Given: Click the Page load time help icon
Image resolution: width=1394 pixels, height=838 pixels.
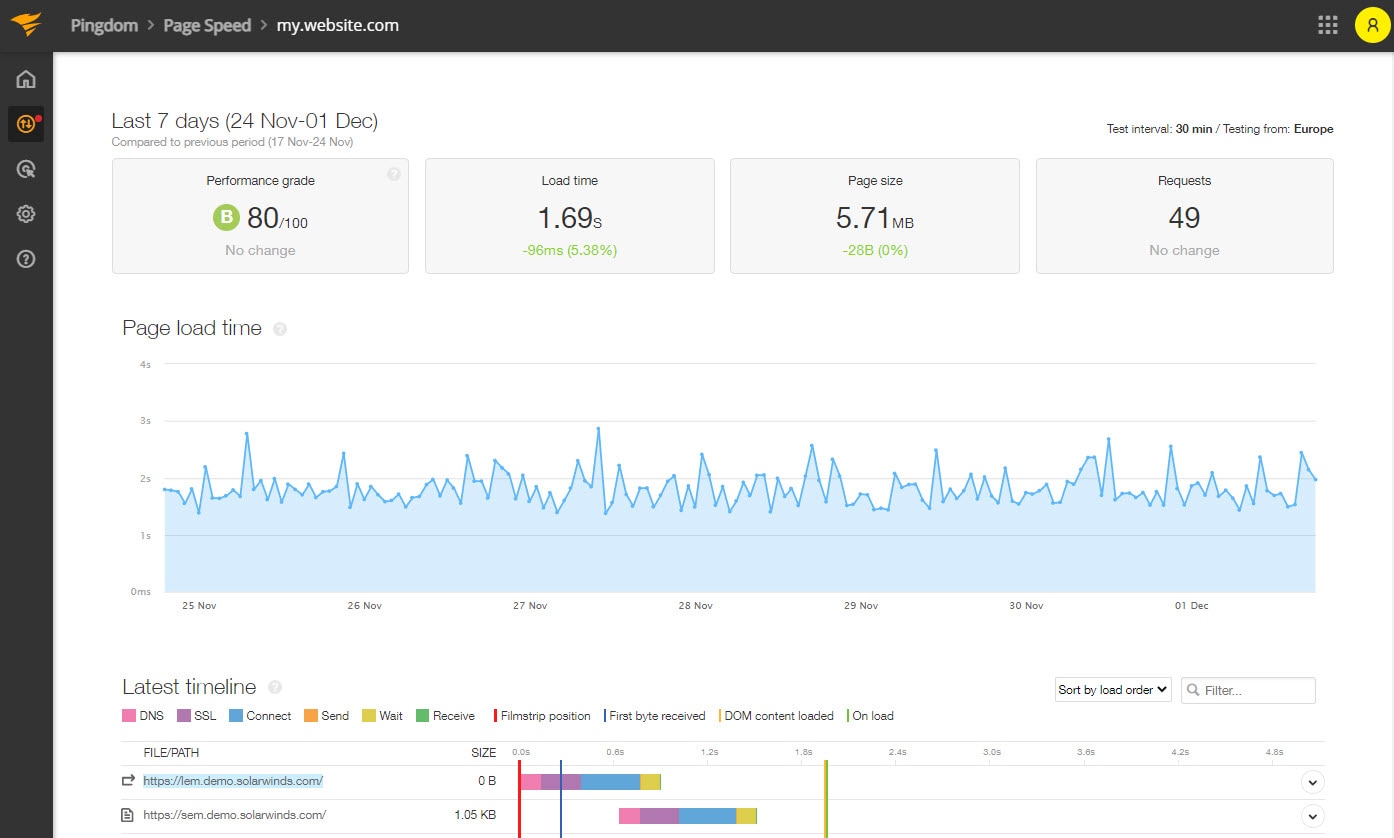Looking at the screenshot, I should coord(281,328).
